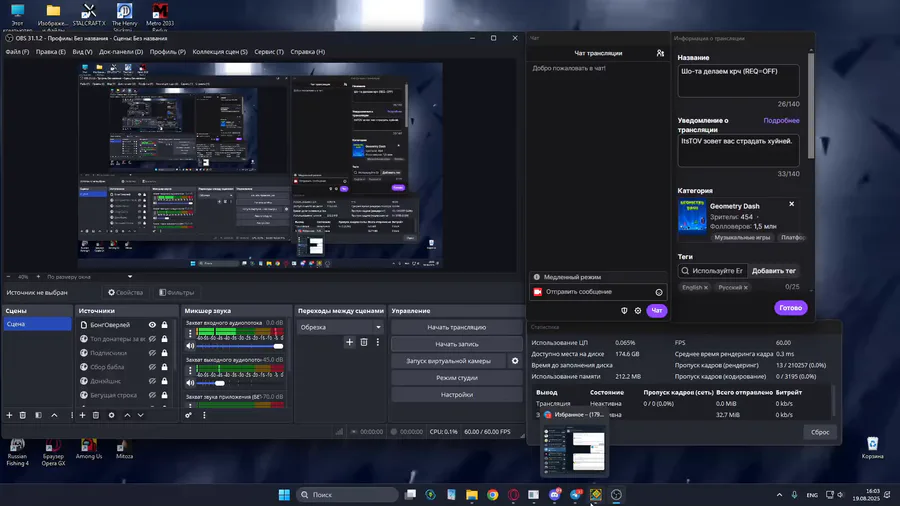Image resolution: width=900 pixels, height=506 pixels.
Task: Open Подробнее link near notification
Action: 781,120
